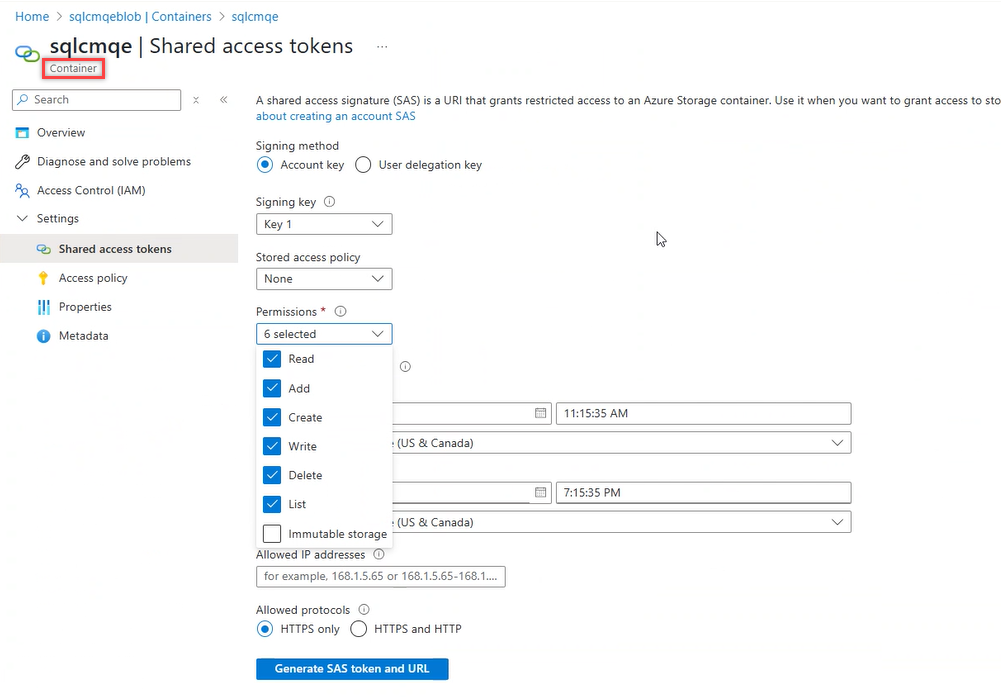Go to the Shared access tokens menu item
Image resolution: width=1001 pixels, height=697 pixels.
coord(115,249)
